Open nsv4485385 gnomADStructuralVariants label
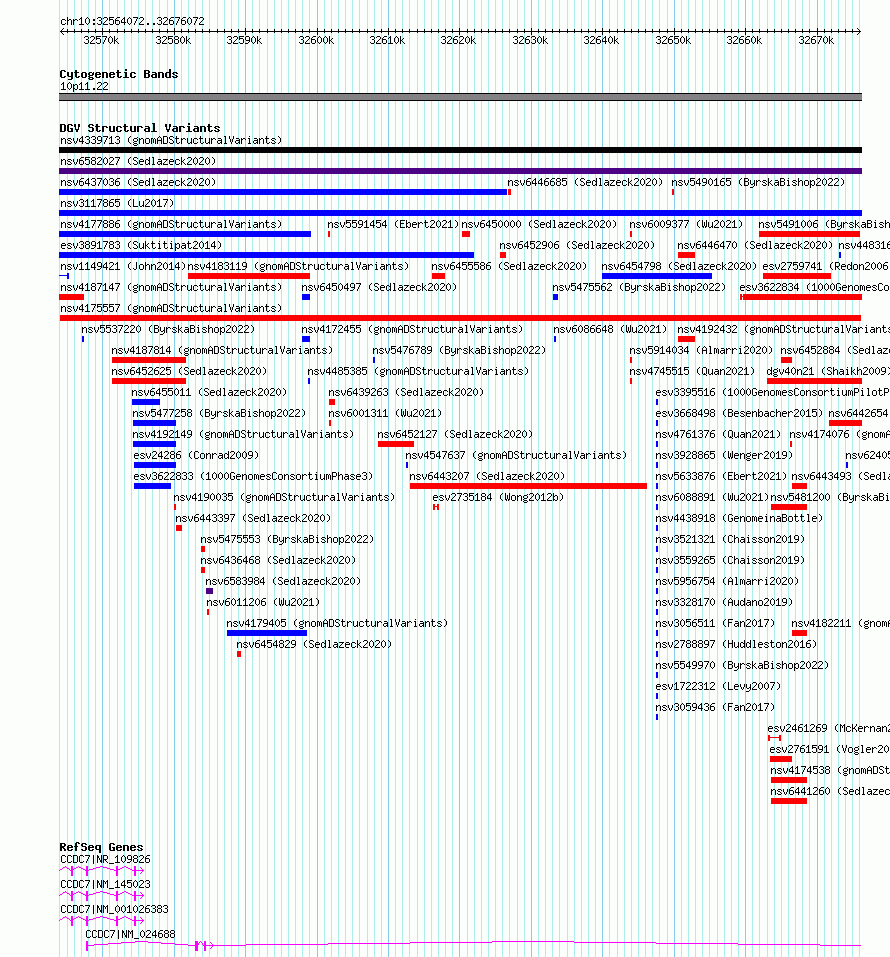This screenshot has height=957, width=890. coord(418,371)
